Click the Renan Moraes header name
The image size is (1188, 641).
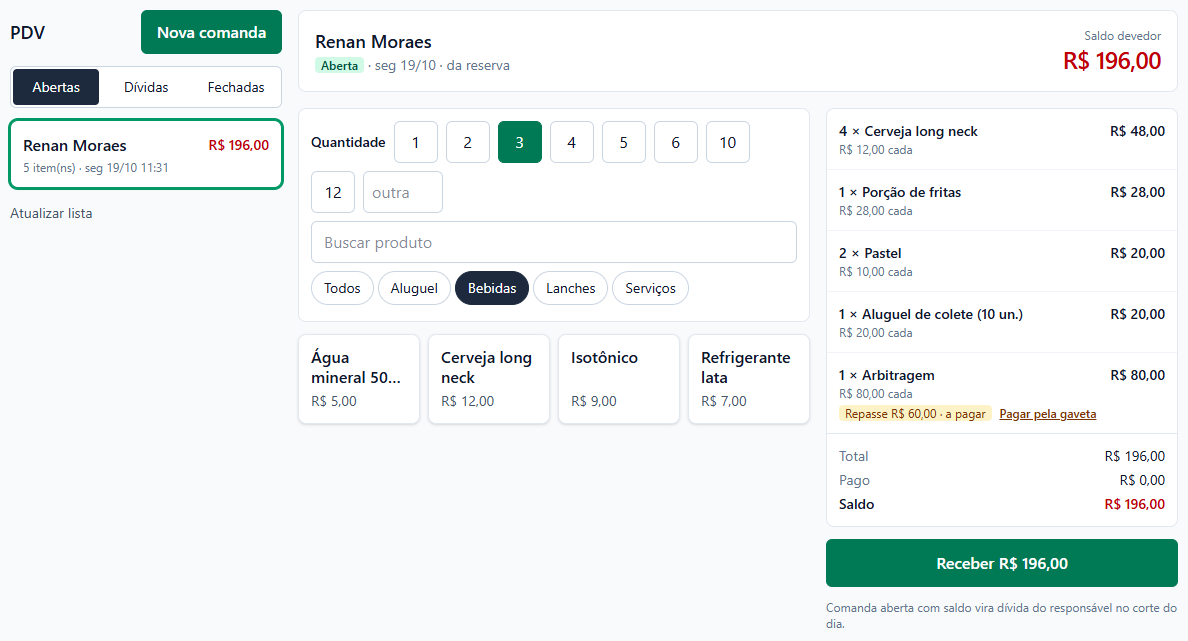click(x=374, y=42)
